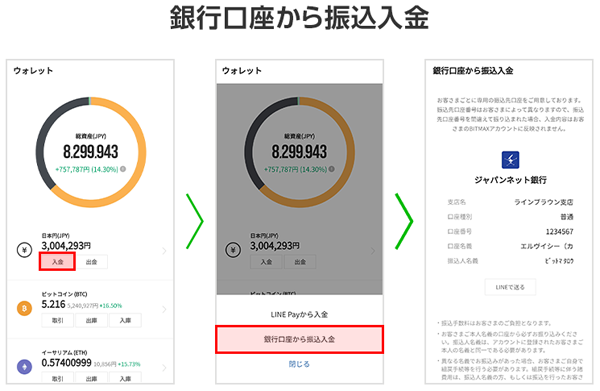Click 日本円(JPY) label in left wallet
Image resolution: width=600 pixels, height=391 pixels.
click(x=55, y=235)
